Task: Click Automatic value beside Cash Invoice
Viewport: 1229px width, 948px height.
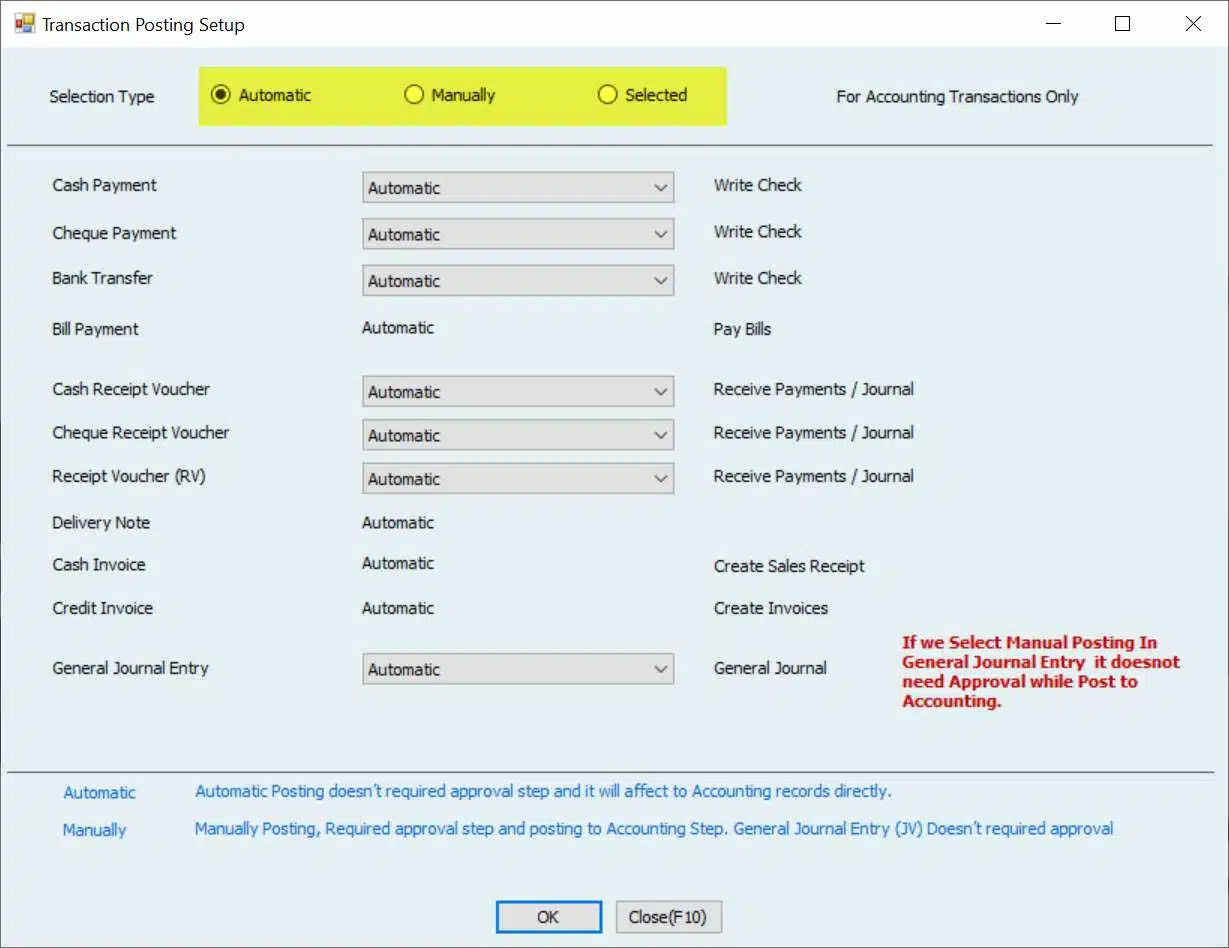Action: tap(398, 564)
